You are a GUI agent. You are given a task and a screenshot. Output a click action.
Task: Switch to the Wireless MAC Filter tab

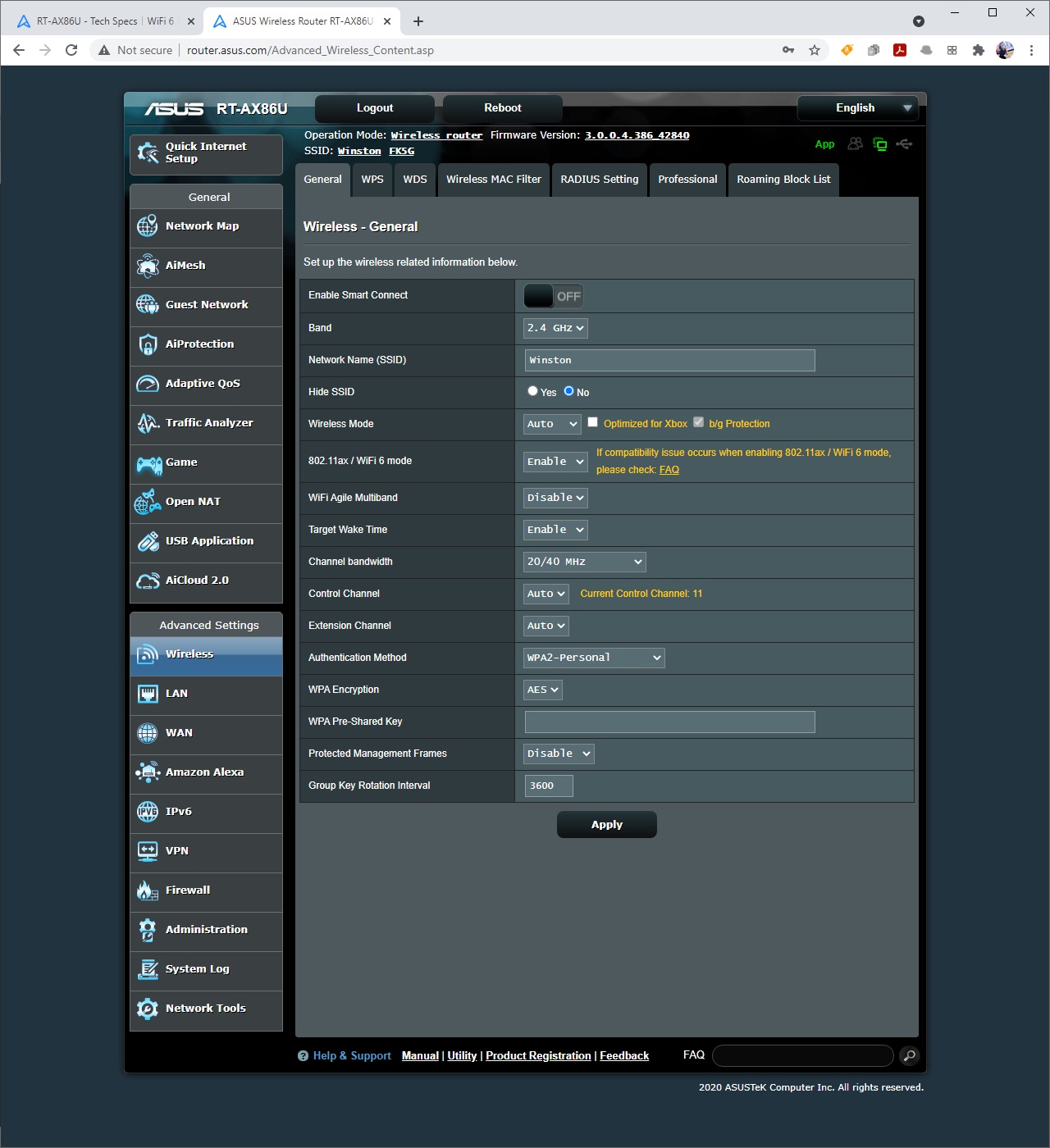(493, 180)
